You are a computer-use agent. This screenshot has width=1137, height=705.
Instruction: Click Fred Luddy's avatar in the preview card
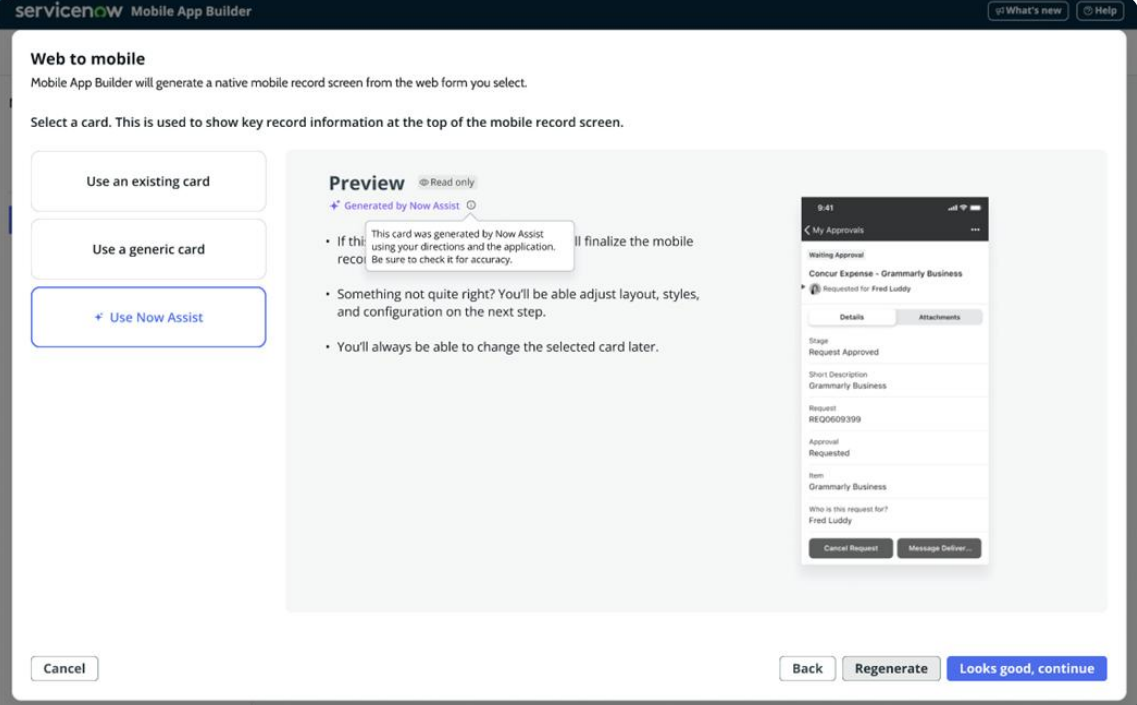(x=815, y=288)
